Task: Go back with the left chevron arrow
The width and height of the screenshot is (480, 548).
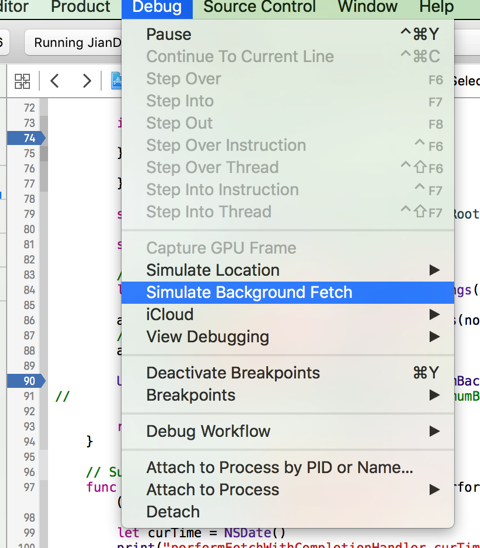Action: click(x=55, y=81)
